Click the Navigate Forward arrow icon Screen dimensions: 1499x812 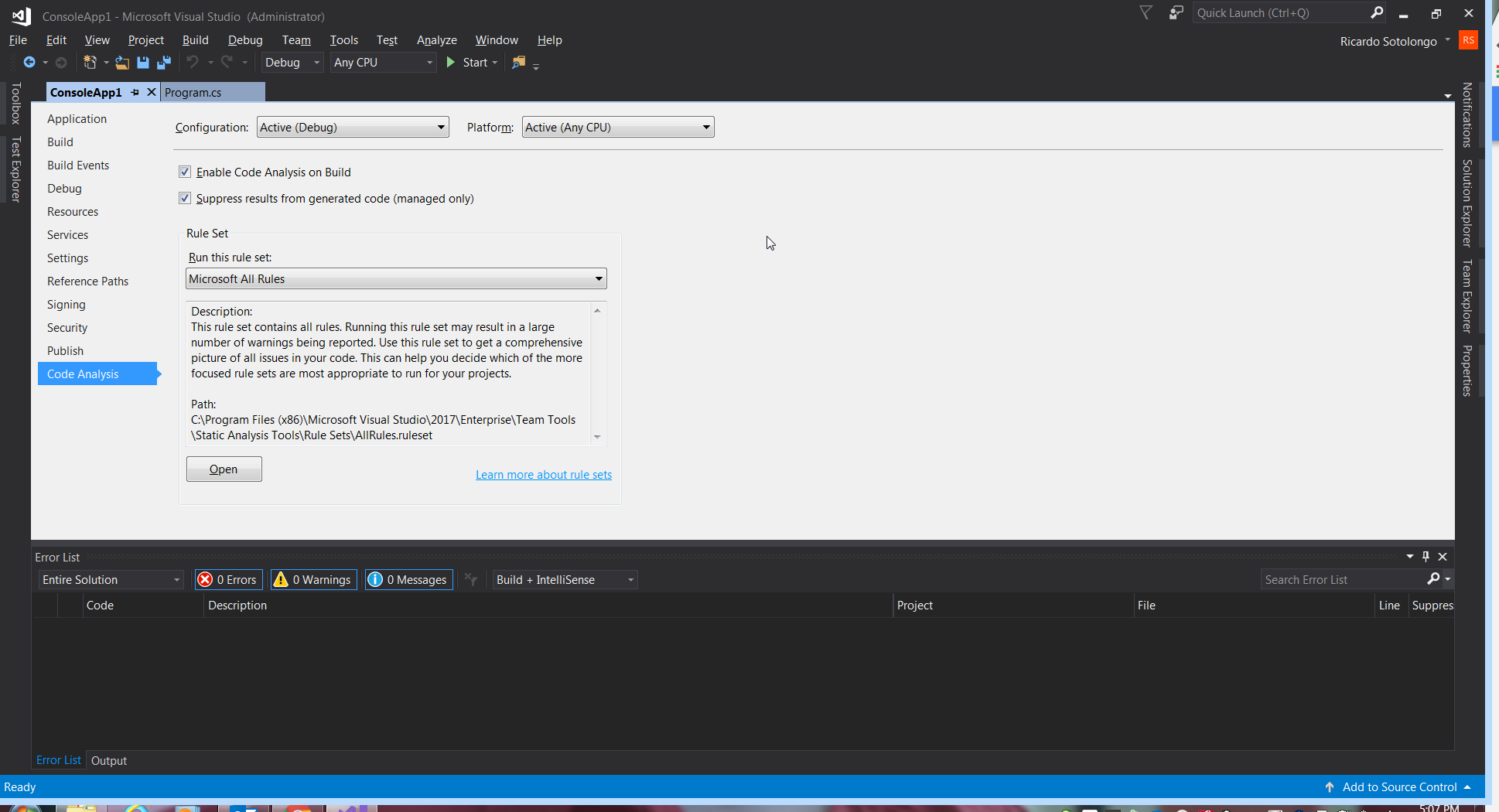pos(61,63)
